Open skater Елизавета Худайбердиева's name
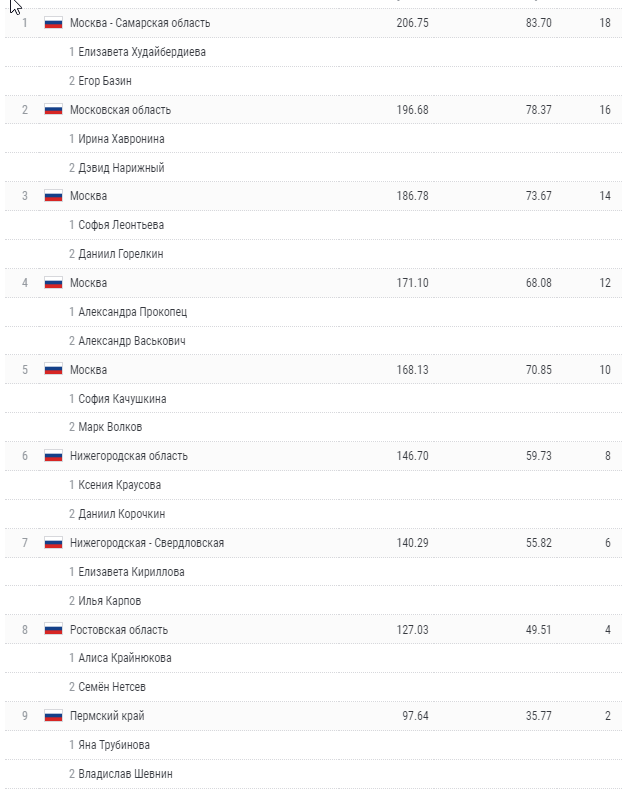 coord(142,51)
